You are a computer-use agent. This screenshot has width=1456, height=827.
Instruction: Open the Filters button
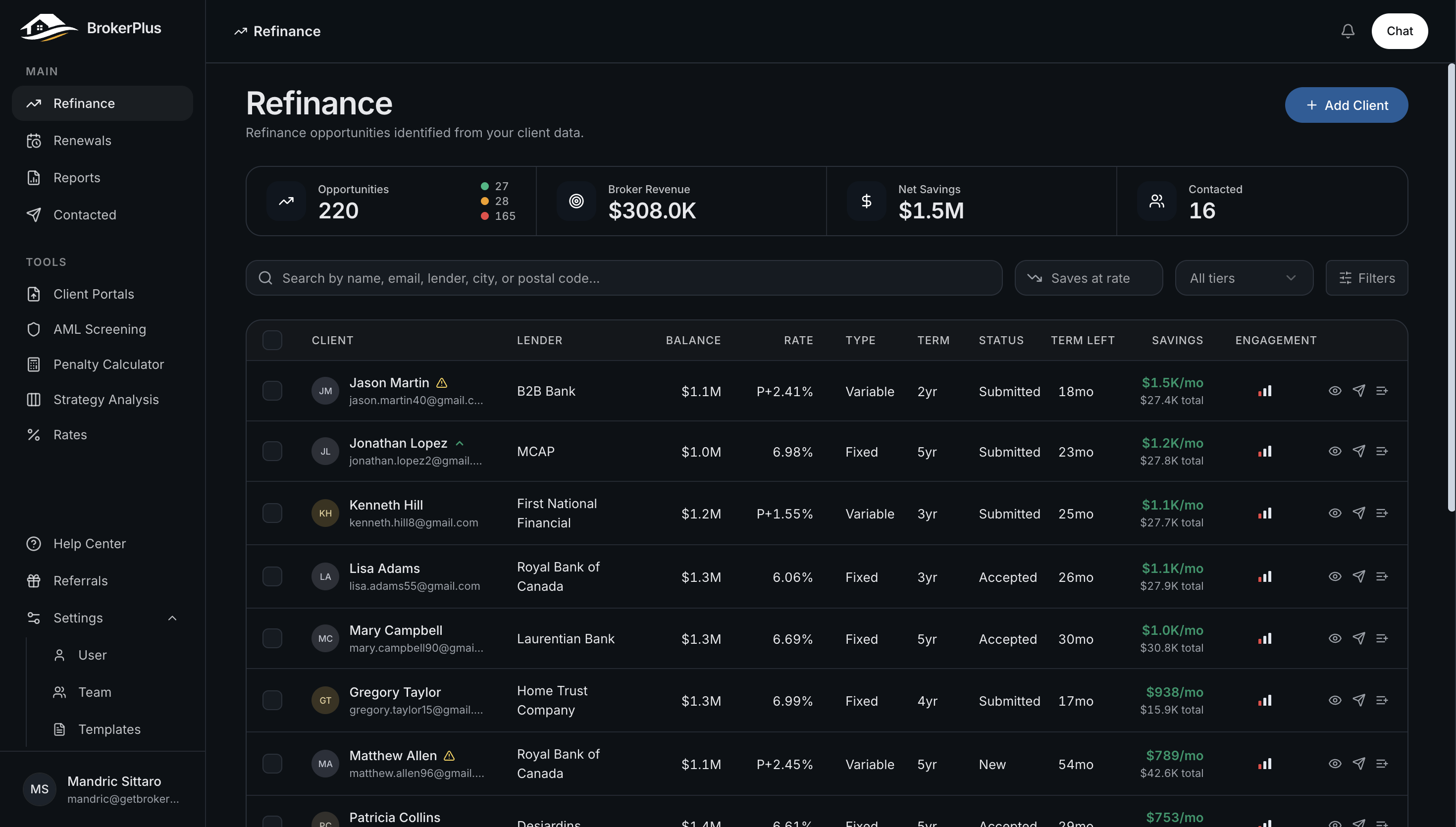point(1366,278)
